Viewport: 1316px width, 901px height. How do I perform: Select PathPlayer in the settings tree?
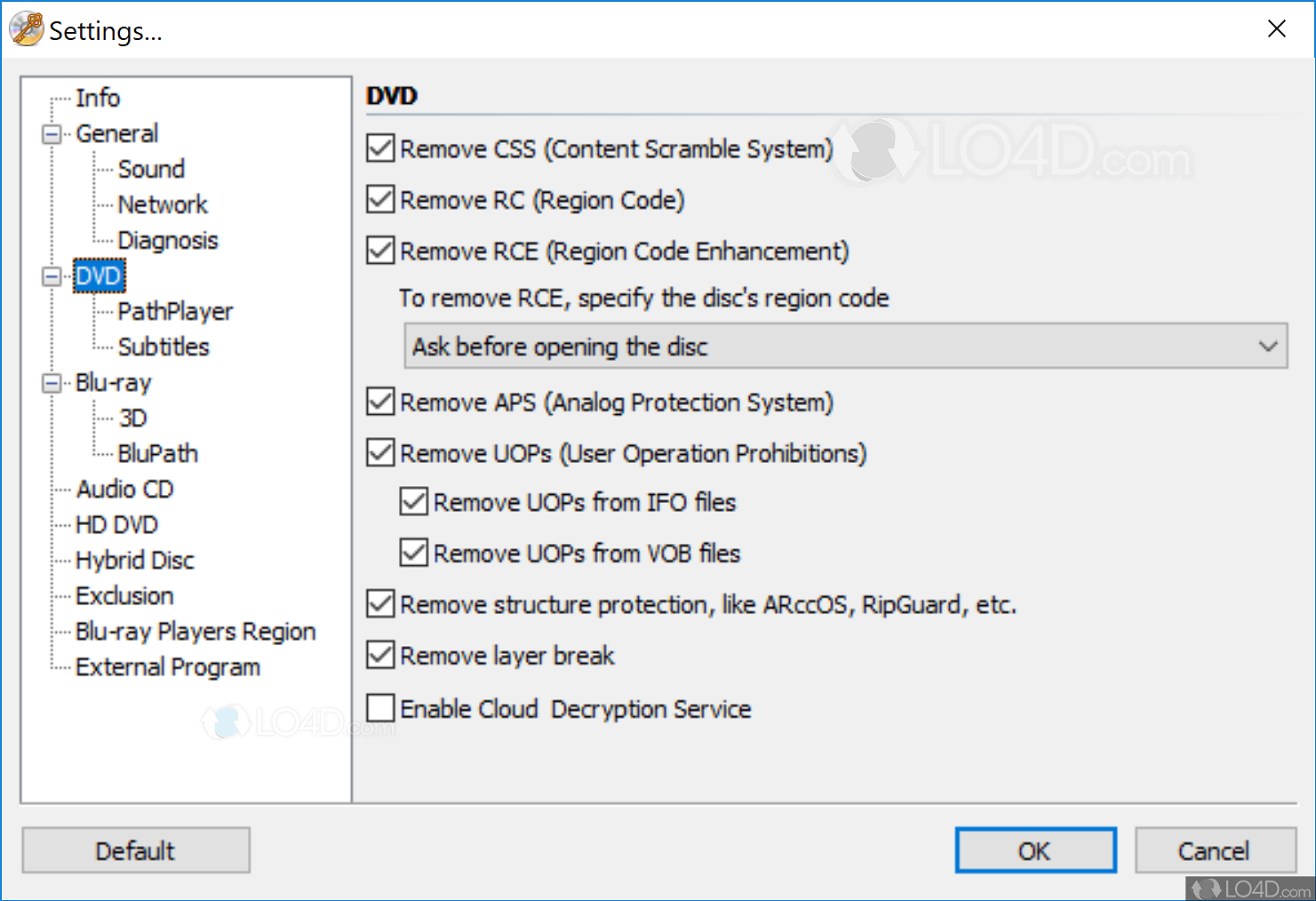click(x=175, y=312)
